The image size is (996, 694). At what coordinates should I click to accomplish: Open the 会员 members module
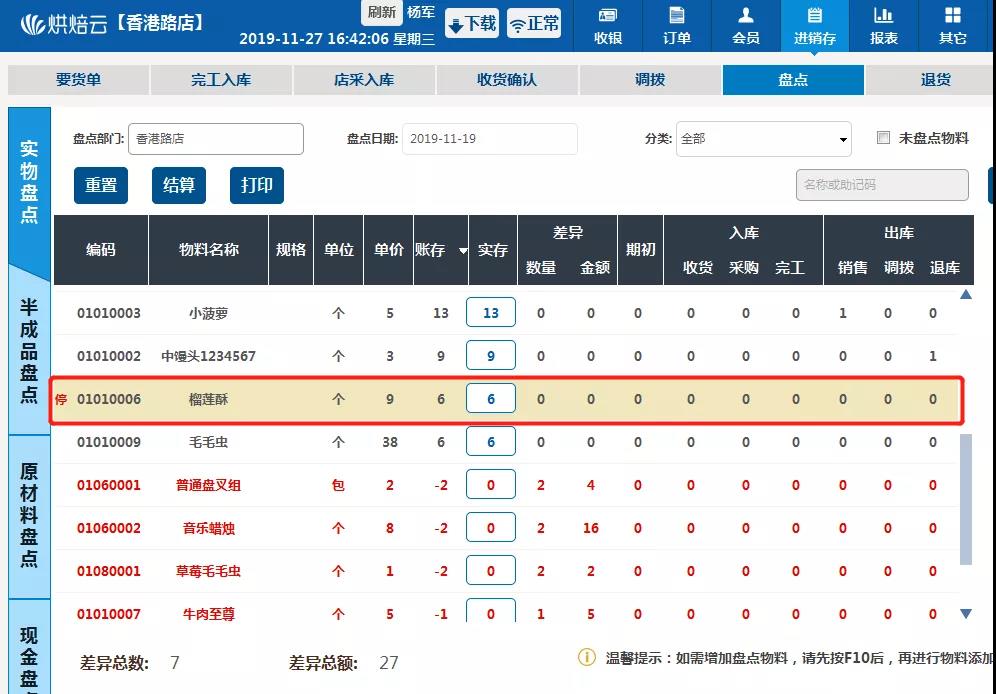(x=745, y=27)
